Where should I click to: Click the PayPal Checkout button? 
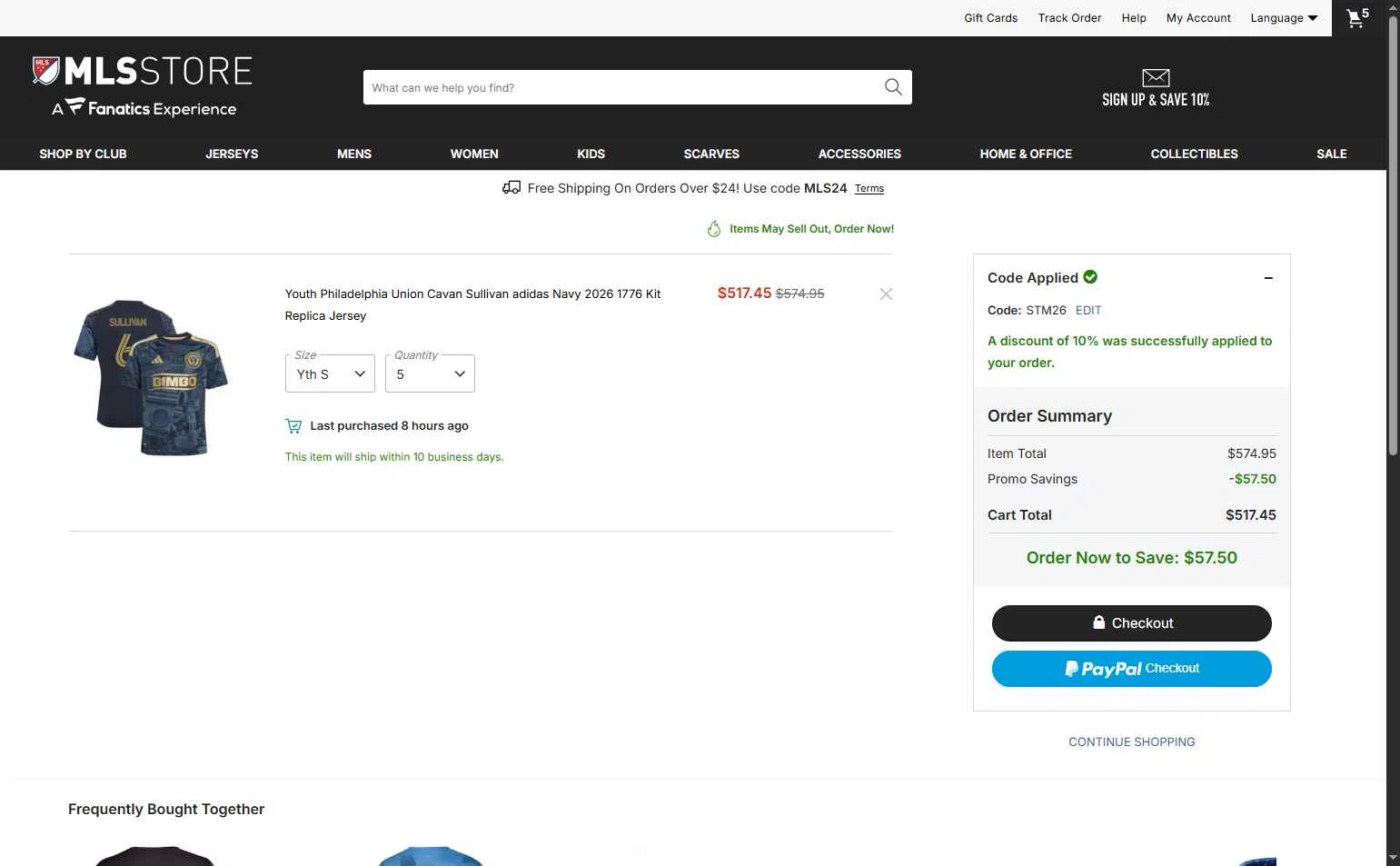pos(1132,669)
